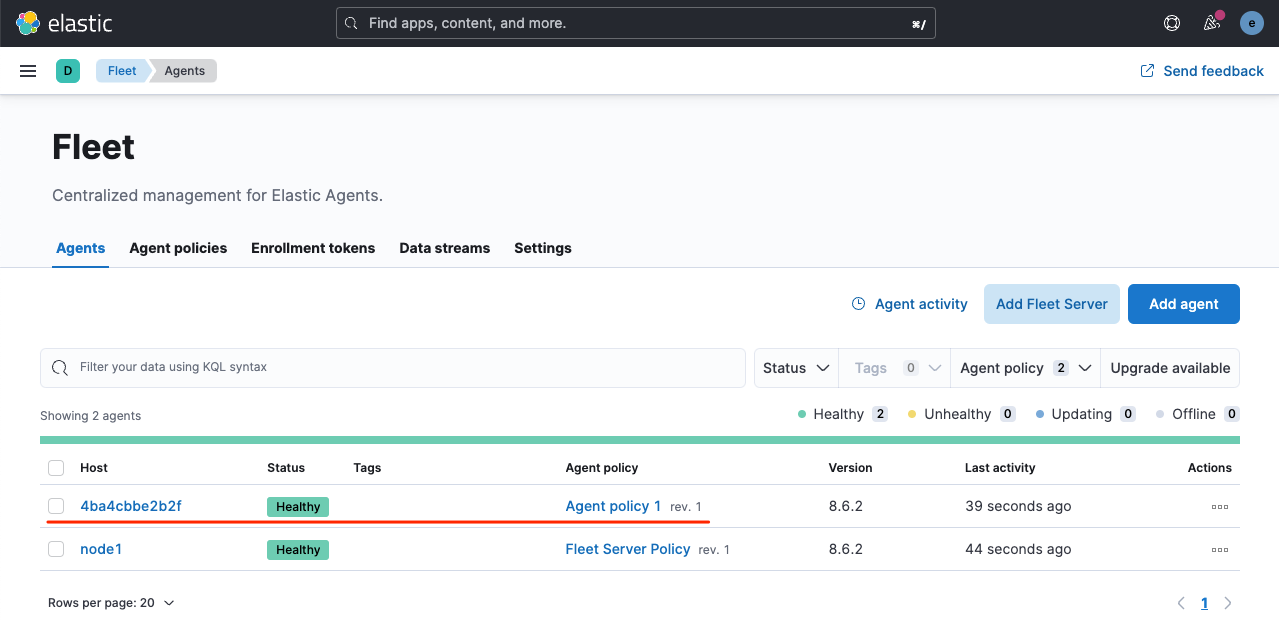Screen dimensions: 1279x620
Task: Open the help lifebuoy icon
Action: (1172, 23)
